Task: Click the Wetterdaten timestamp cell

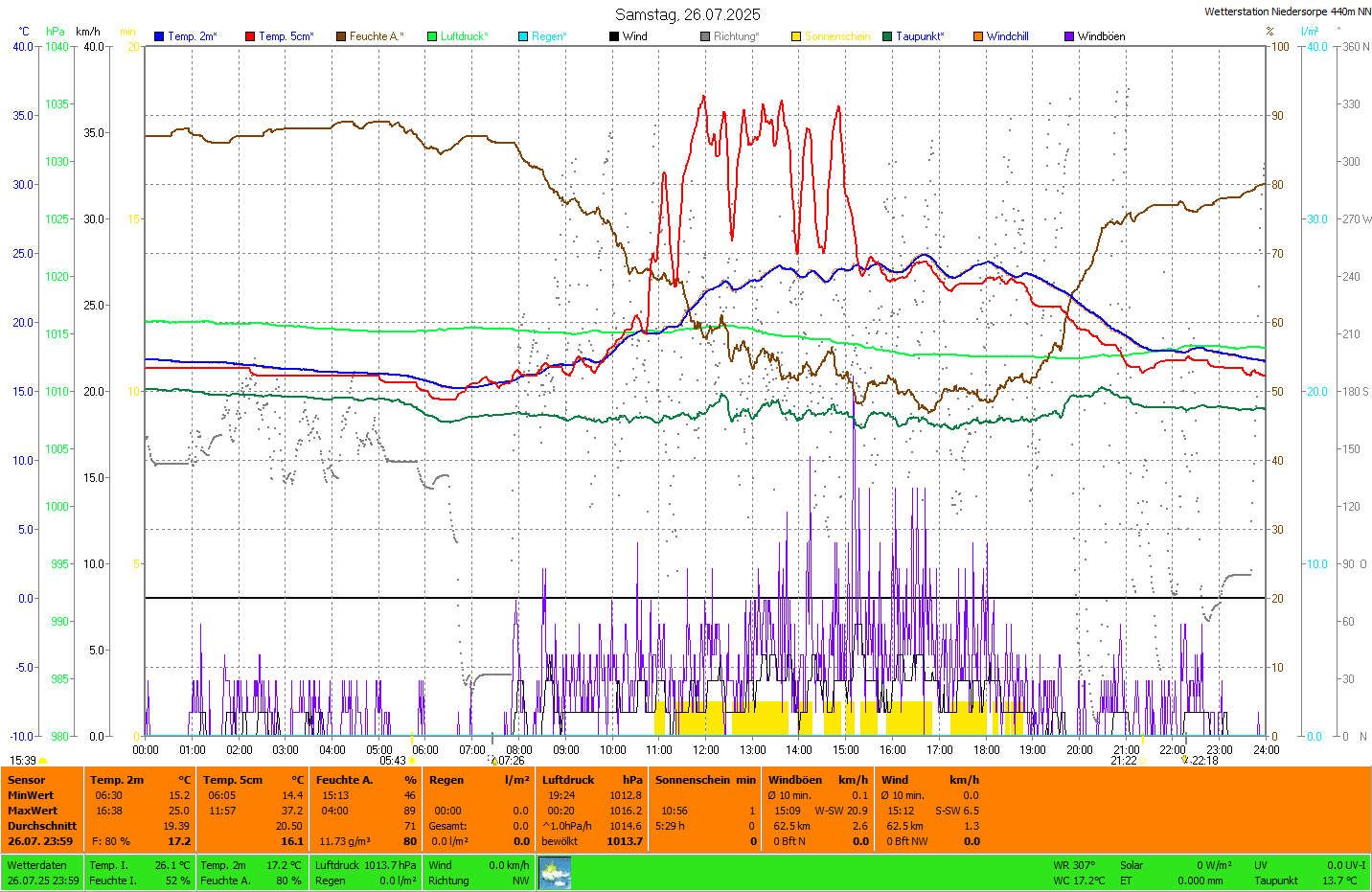Action: point(43,873)
